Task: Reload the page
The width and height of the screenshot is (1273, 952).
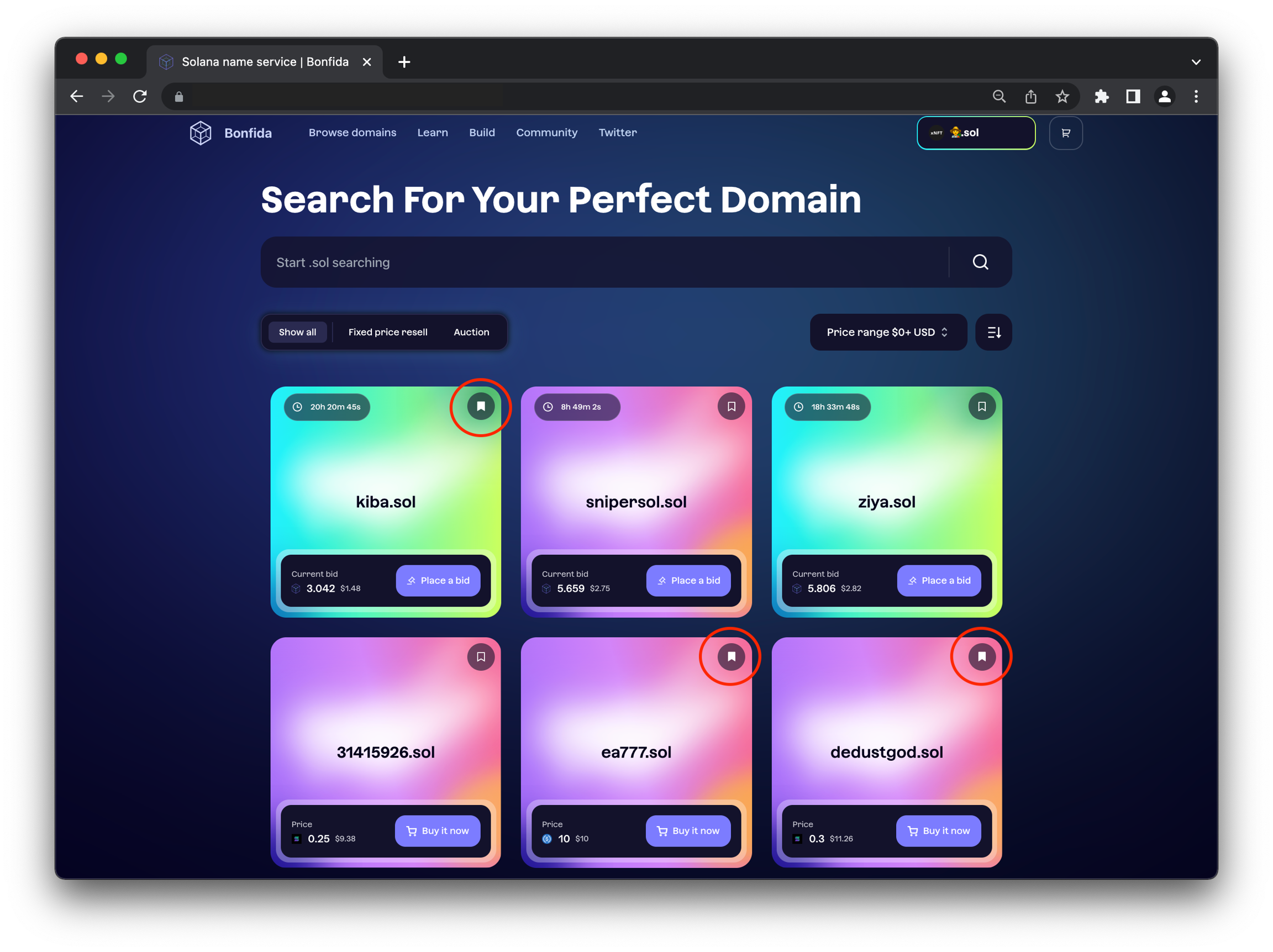Action: pos(140,96)
